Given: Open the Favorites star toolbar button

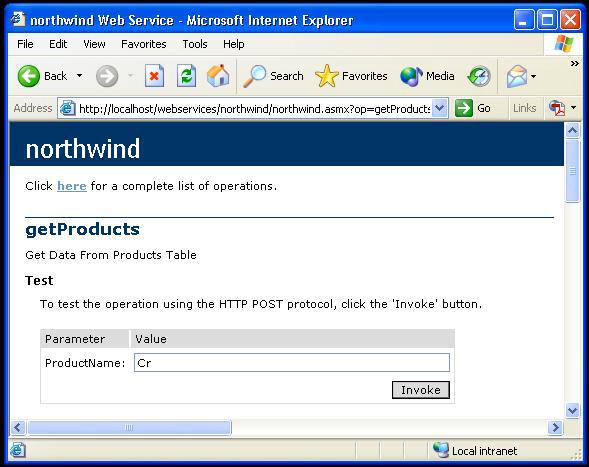Looking at the screenshot, I should click(351, 76).
